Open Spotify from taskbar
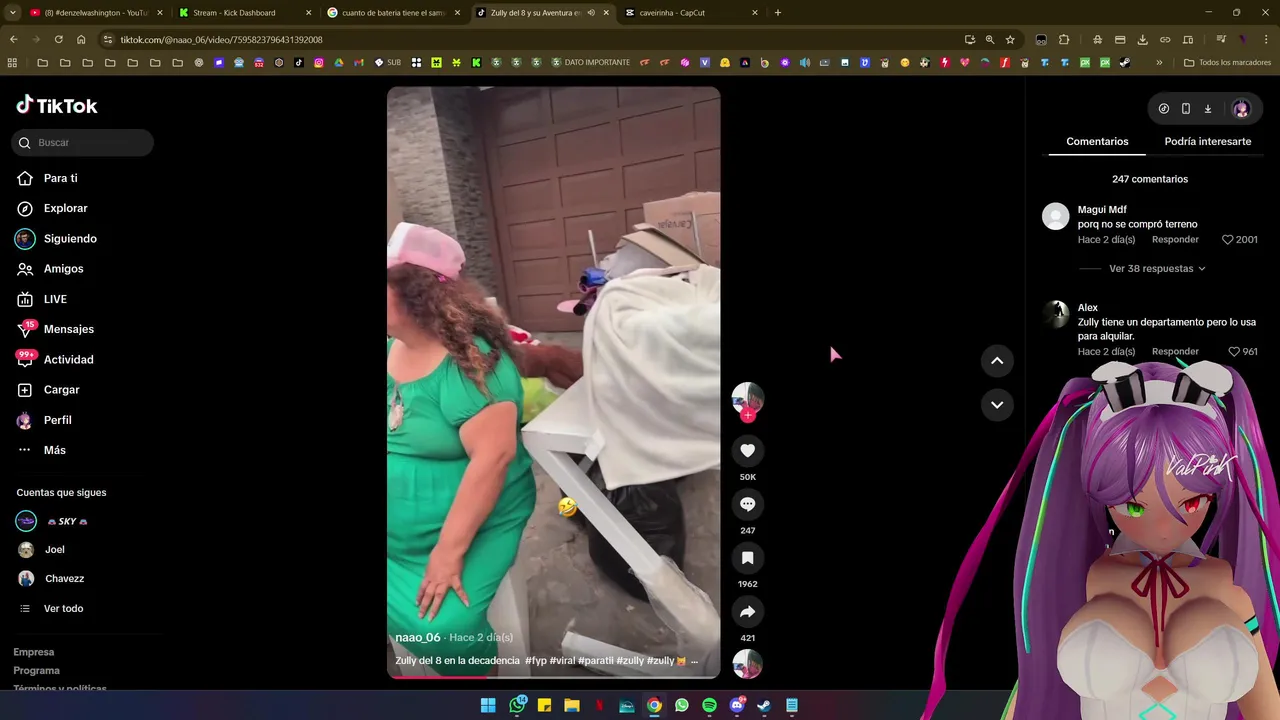This screenshot has height=720, width=1280. pos(709,706)
